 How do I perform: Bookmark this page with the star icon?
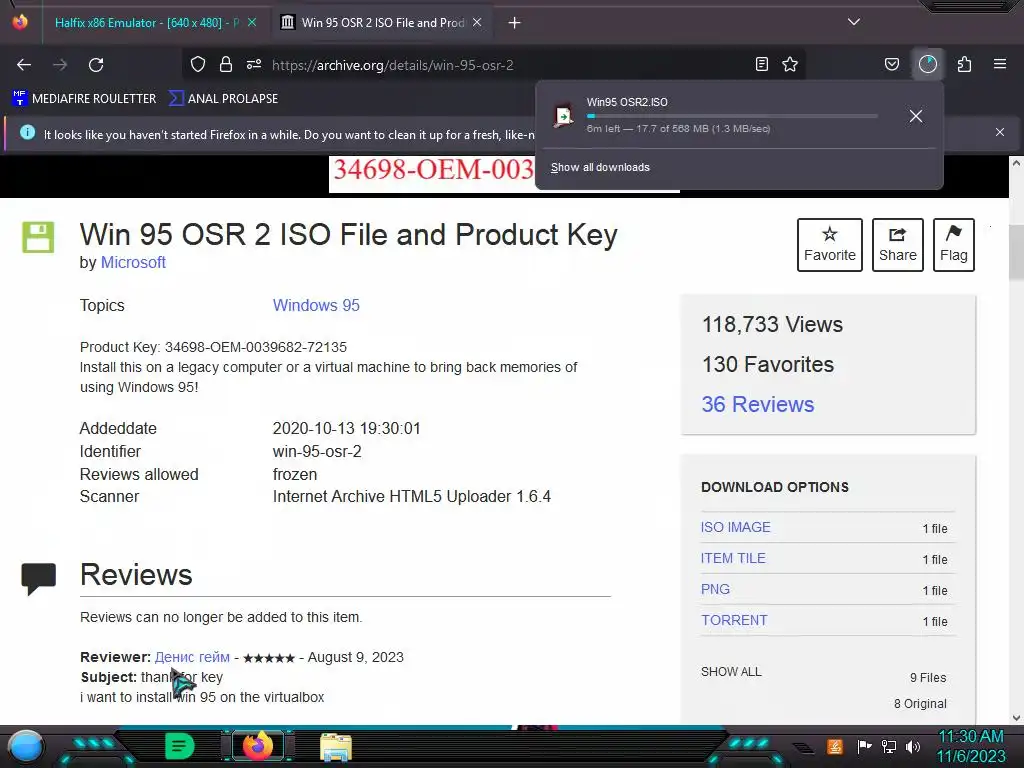coord(790,64)
